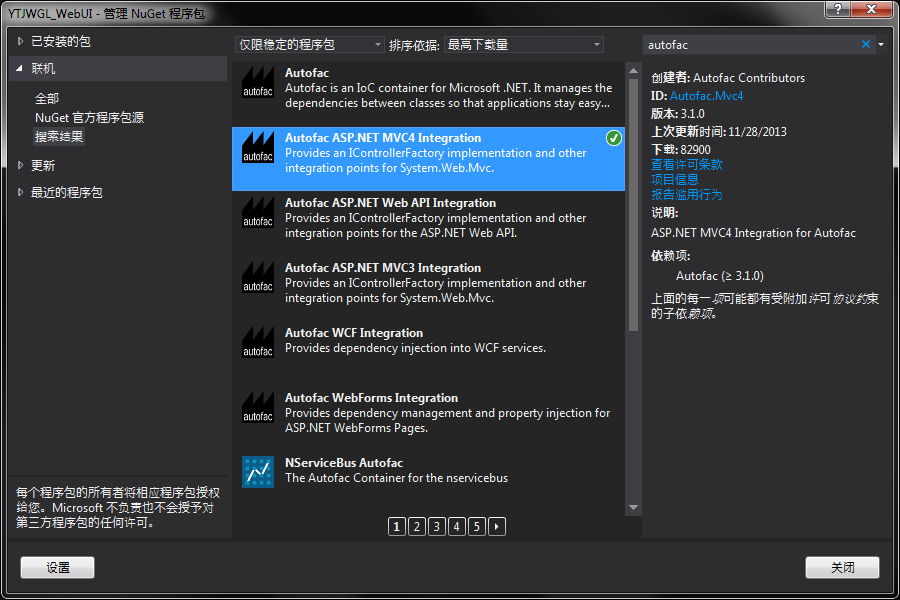Click the scroll up arrow of package list
The height and width of the screenshot is (600, 900).
point(634,71)
